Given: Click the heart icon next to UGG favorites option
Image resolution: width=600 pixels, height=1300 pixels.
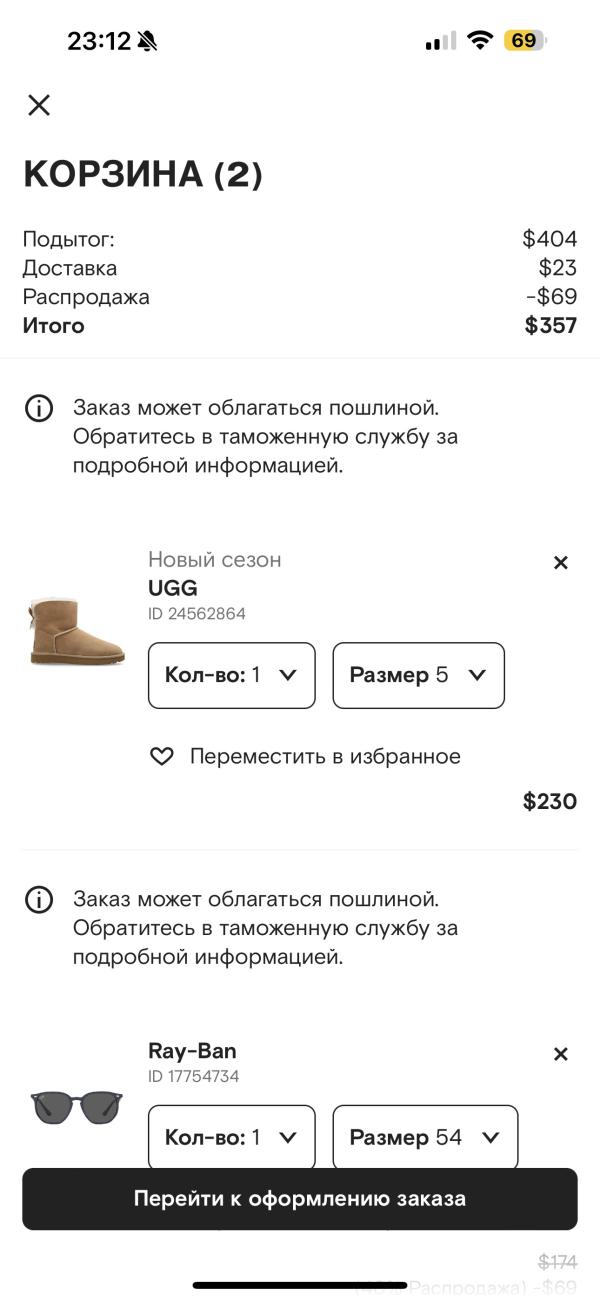Looking at the screenshot, I should click(x=161, y=757).
